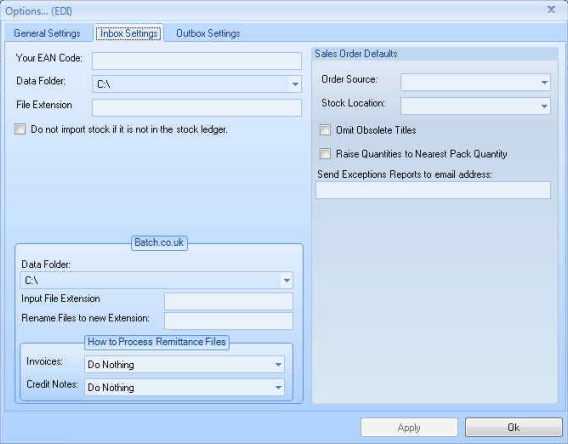Open the Outbox Settings tab
Image resolution: width=568 pixels, height=444 pixels.
[208, 33]
